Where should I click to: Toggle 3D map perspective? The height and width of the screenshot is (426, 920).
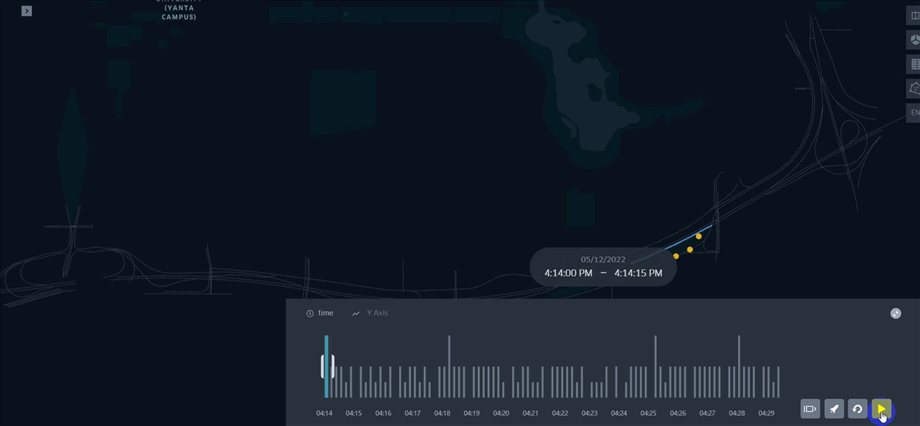(914, 40)
